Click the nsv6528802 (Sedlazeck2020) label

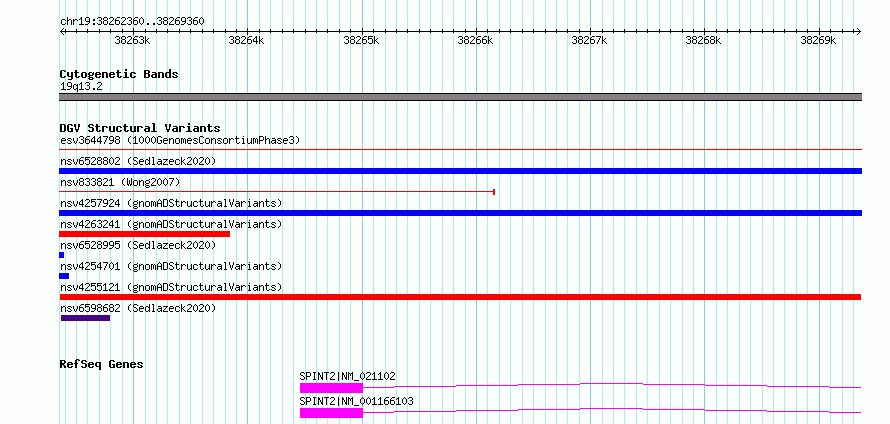coord(138,161)
